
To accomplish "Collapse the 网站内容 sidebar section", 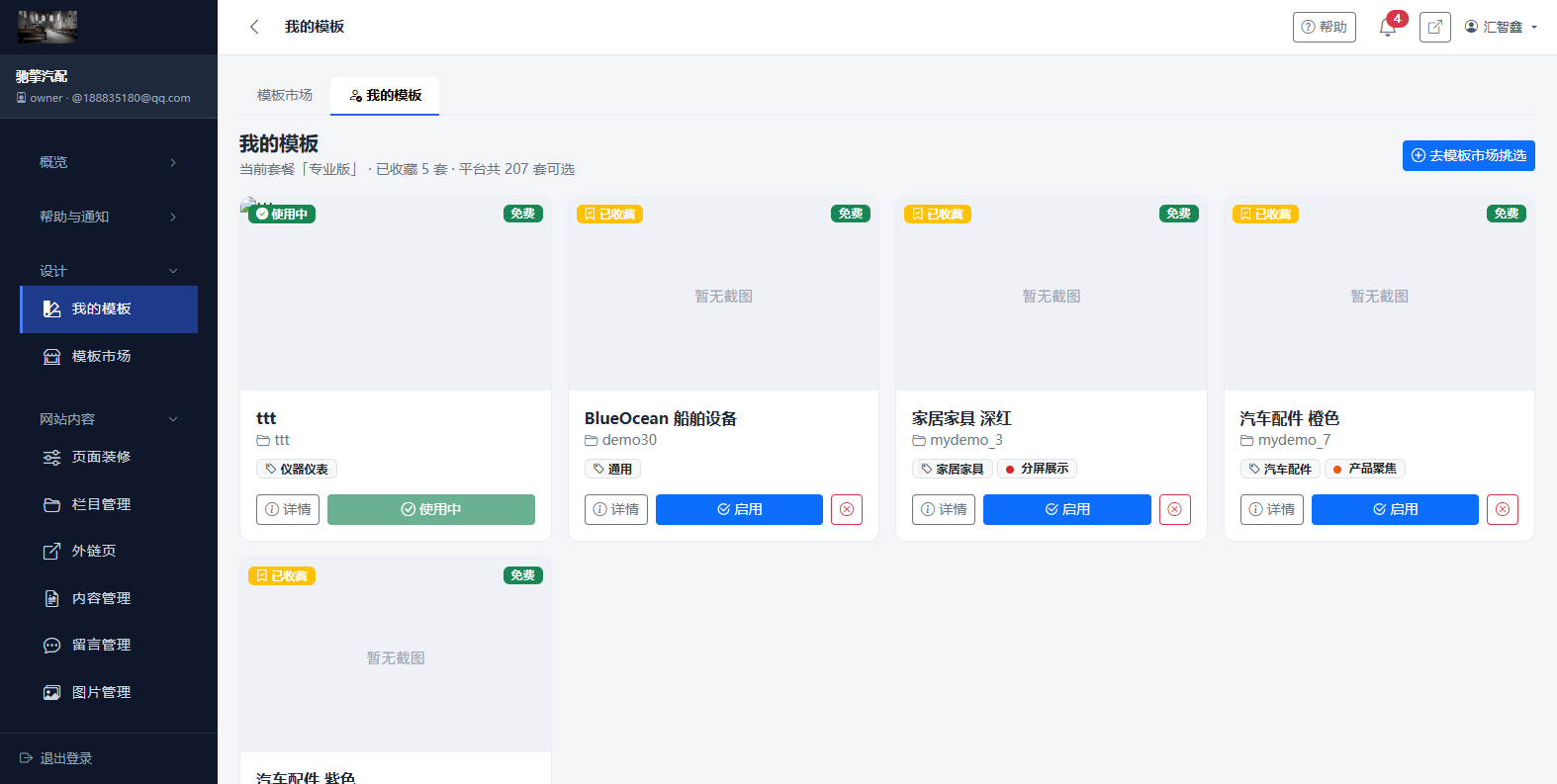I will coord(109,419).
